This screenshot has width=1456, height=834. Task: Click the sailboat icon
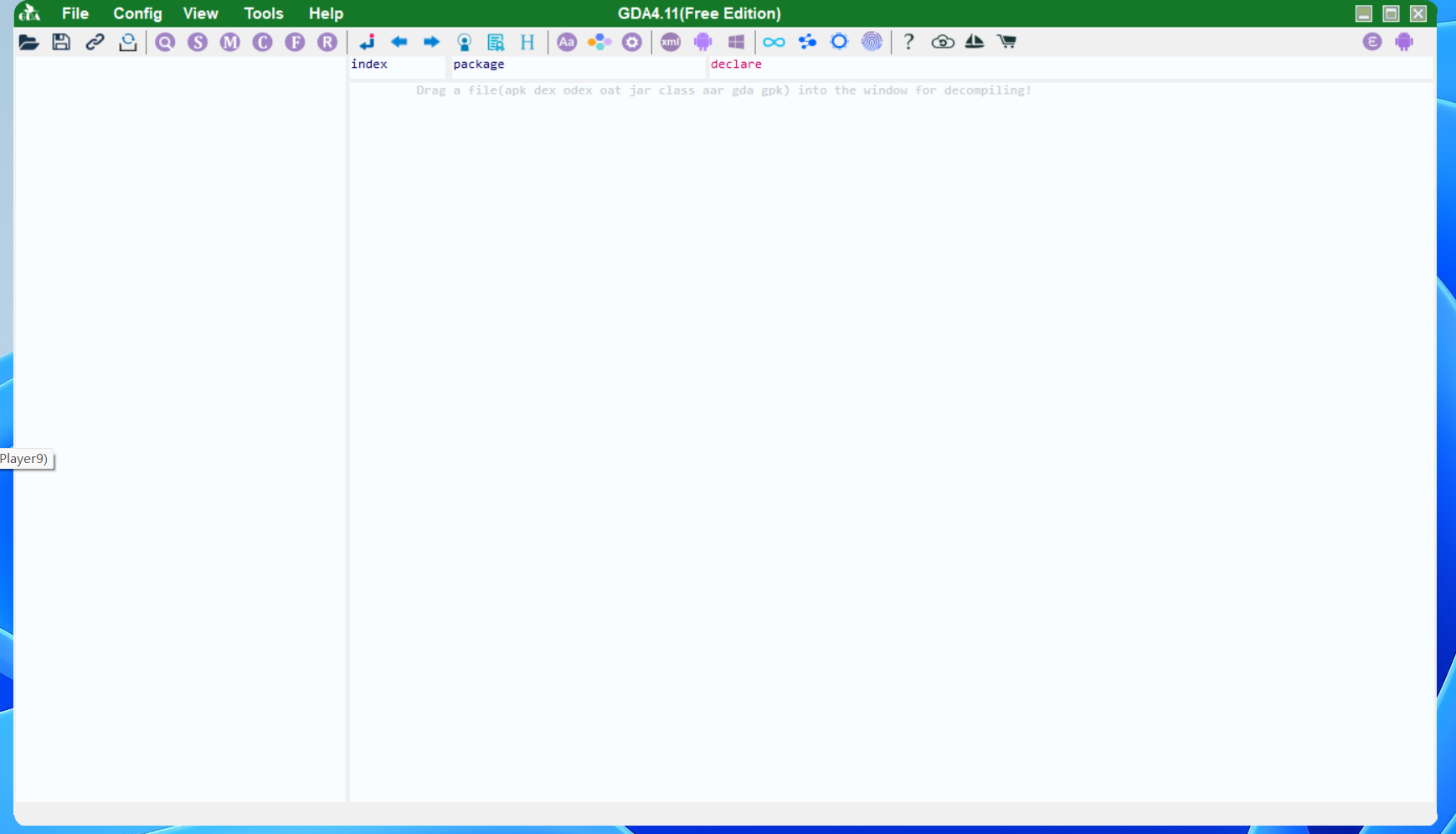[x=975, y=42]
